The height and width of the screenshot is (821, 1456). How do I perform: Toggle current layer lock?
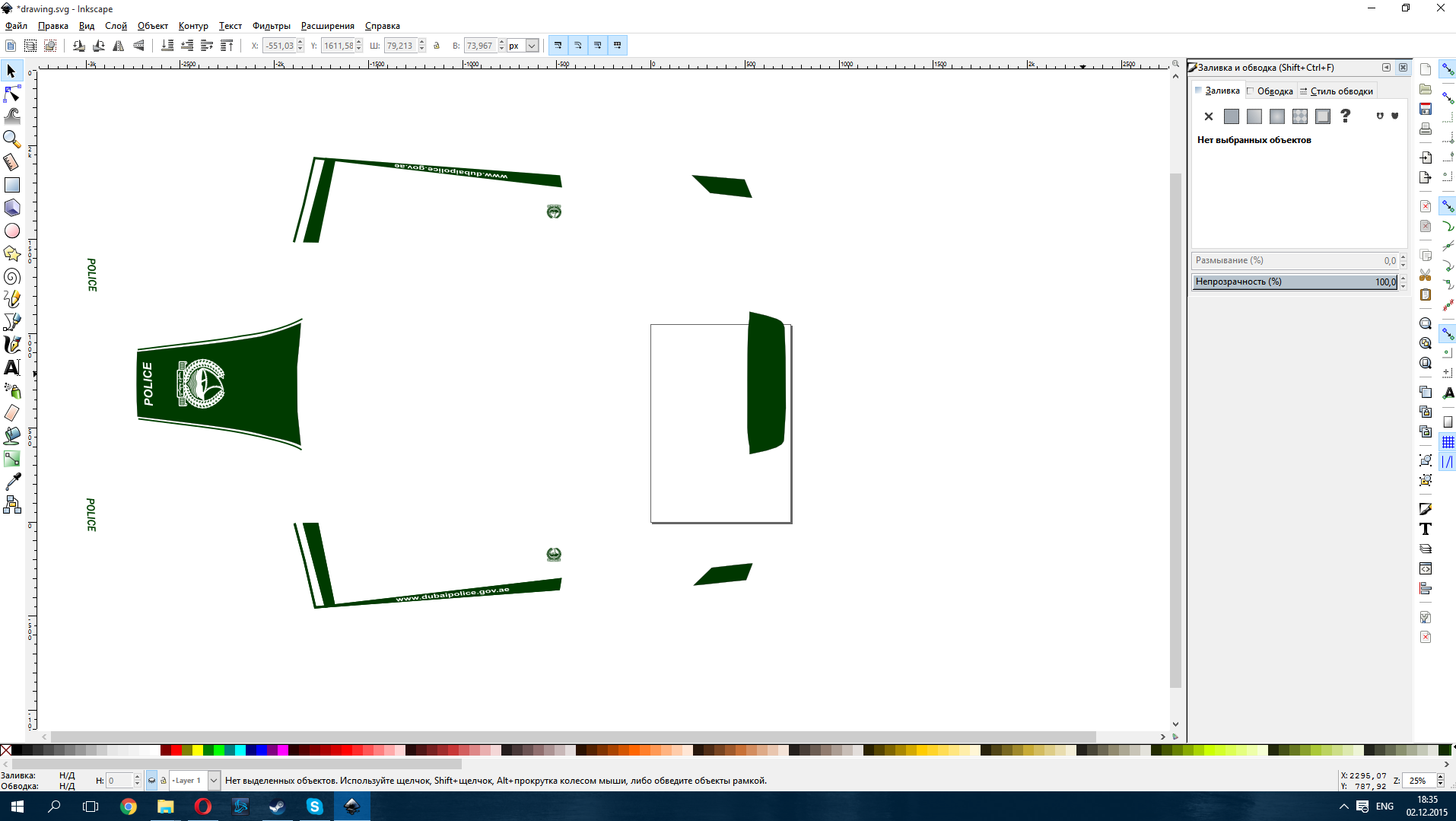163,781
